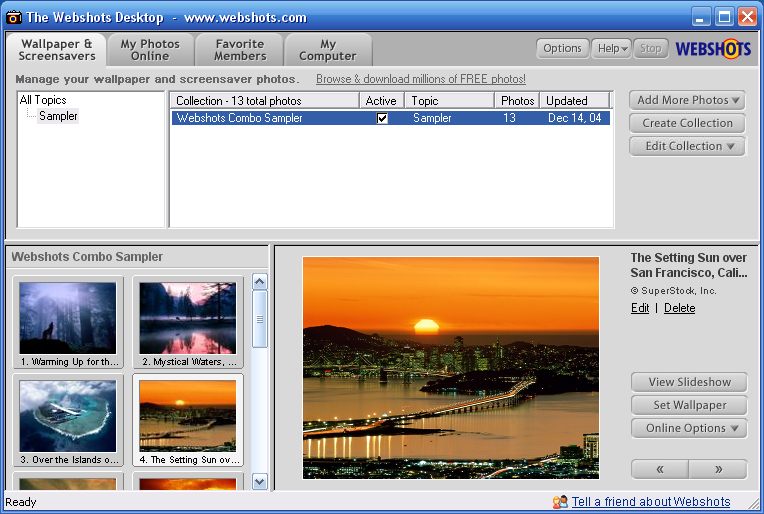Click the Dec 14, 04 updated date cell
The height and width of the screenshot is (514, 764).
coord(574,118)
